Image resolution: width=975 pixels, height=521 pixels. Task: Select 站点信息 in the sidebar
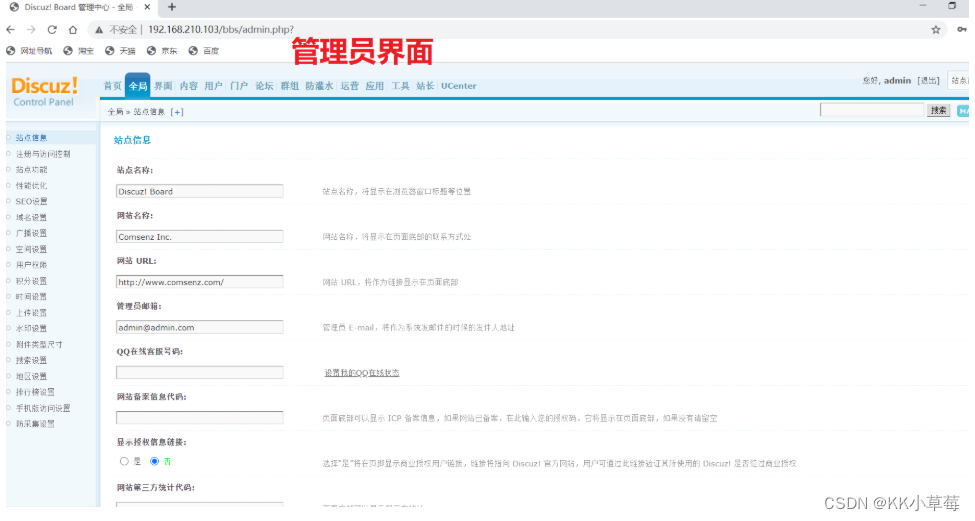pos(31,137)
